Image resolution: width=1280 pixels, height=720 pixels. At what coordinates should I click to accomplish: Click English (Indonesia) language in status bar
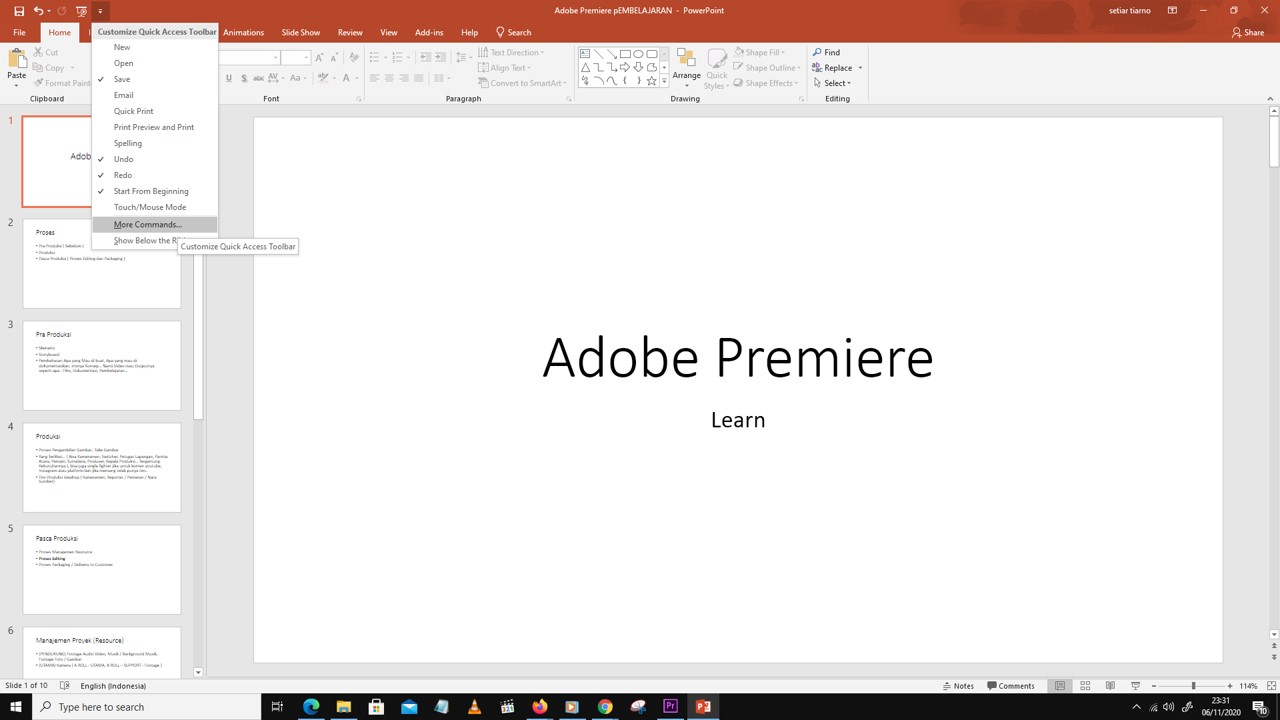[113, 686]
